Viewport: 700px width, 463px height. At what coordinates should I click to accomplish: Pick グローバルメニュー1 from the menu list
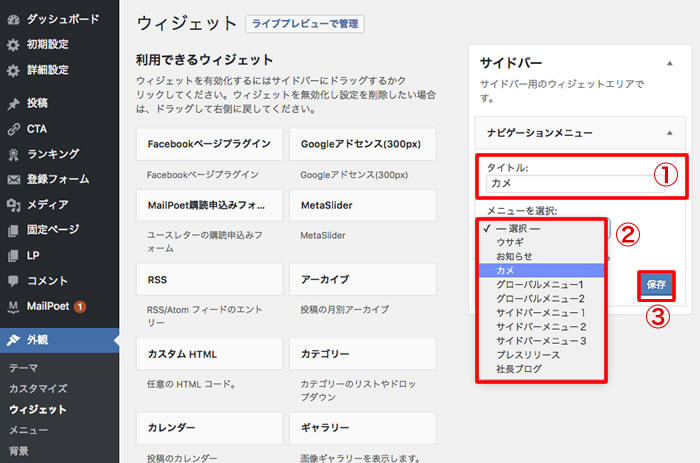click(x=539, y=284)
